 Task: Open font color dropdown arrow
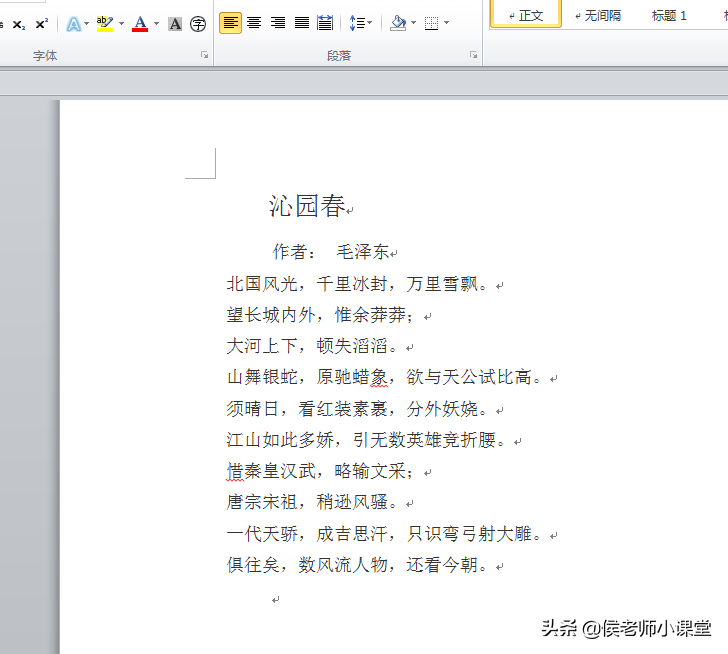pos(156,23)
